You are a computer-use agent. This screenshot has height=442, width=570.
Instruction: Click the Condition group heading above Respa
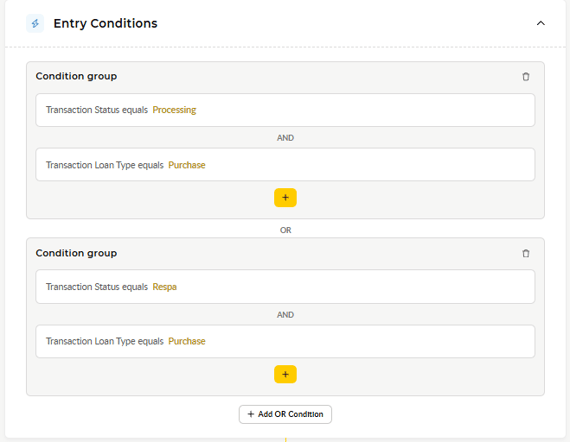(x=76, y=253)
